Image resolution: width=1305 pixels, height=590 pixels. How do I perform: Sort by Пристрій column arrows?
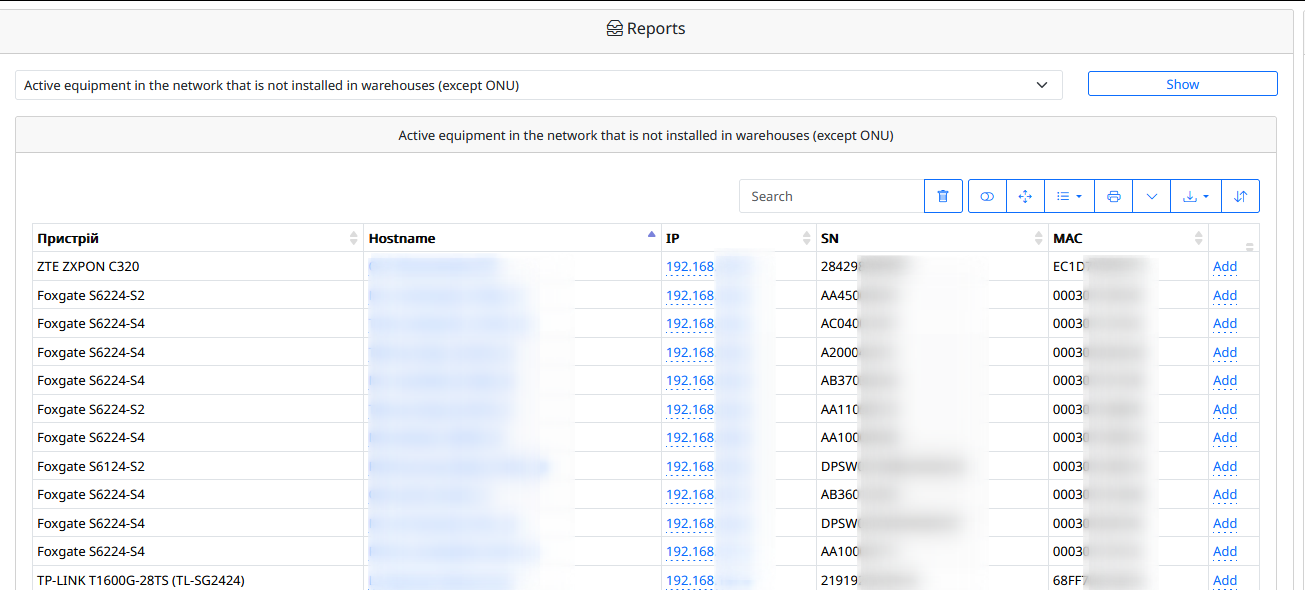pyautogui.click(x=353, y=238)
